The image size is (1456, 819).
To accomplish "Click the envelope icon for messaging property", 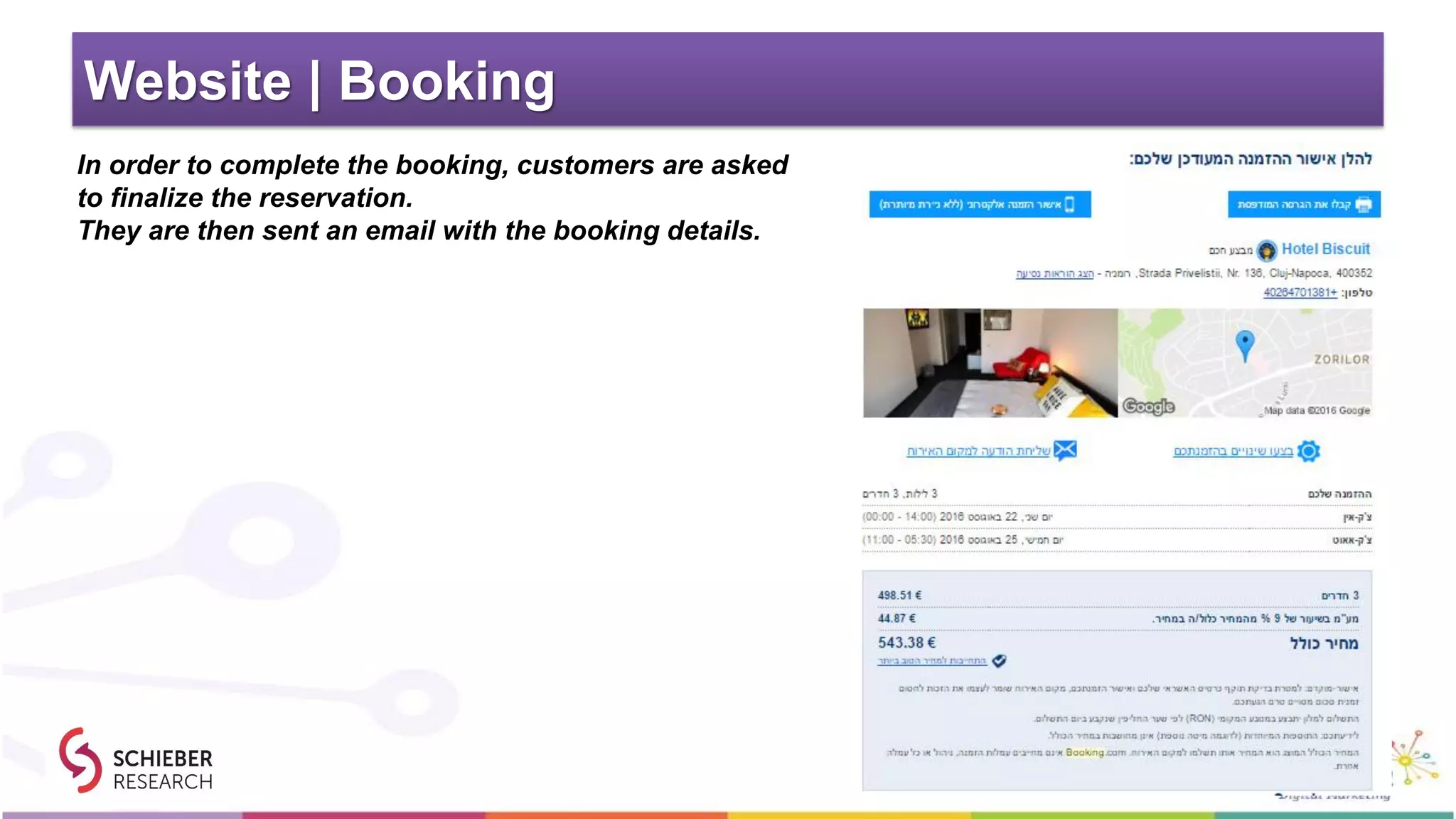I will point(1065,450).
